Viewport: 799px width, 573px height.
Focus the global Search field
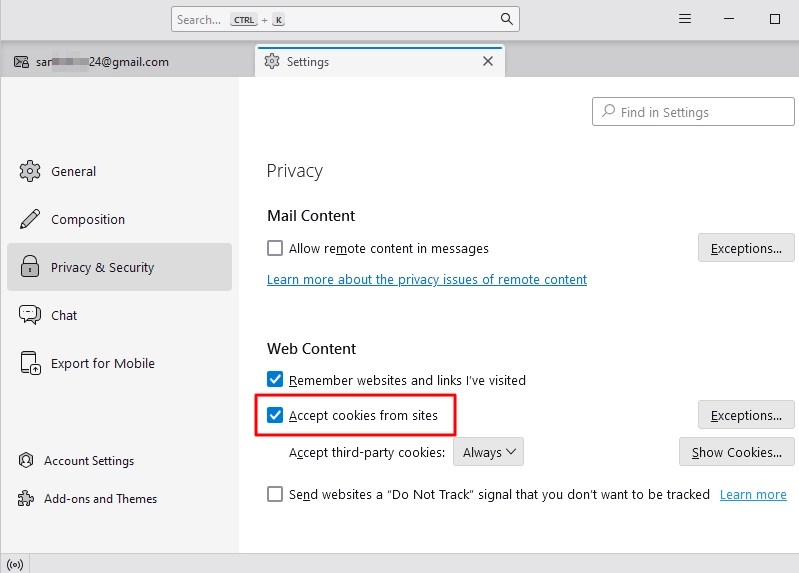click(x=345, y=19)
